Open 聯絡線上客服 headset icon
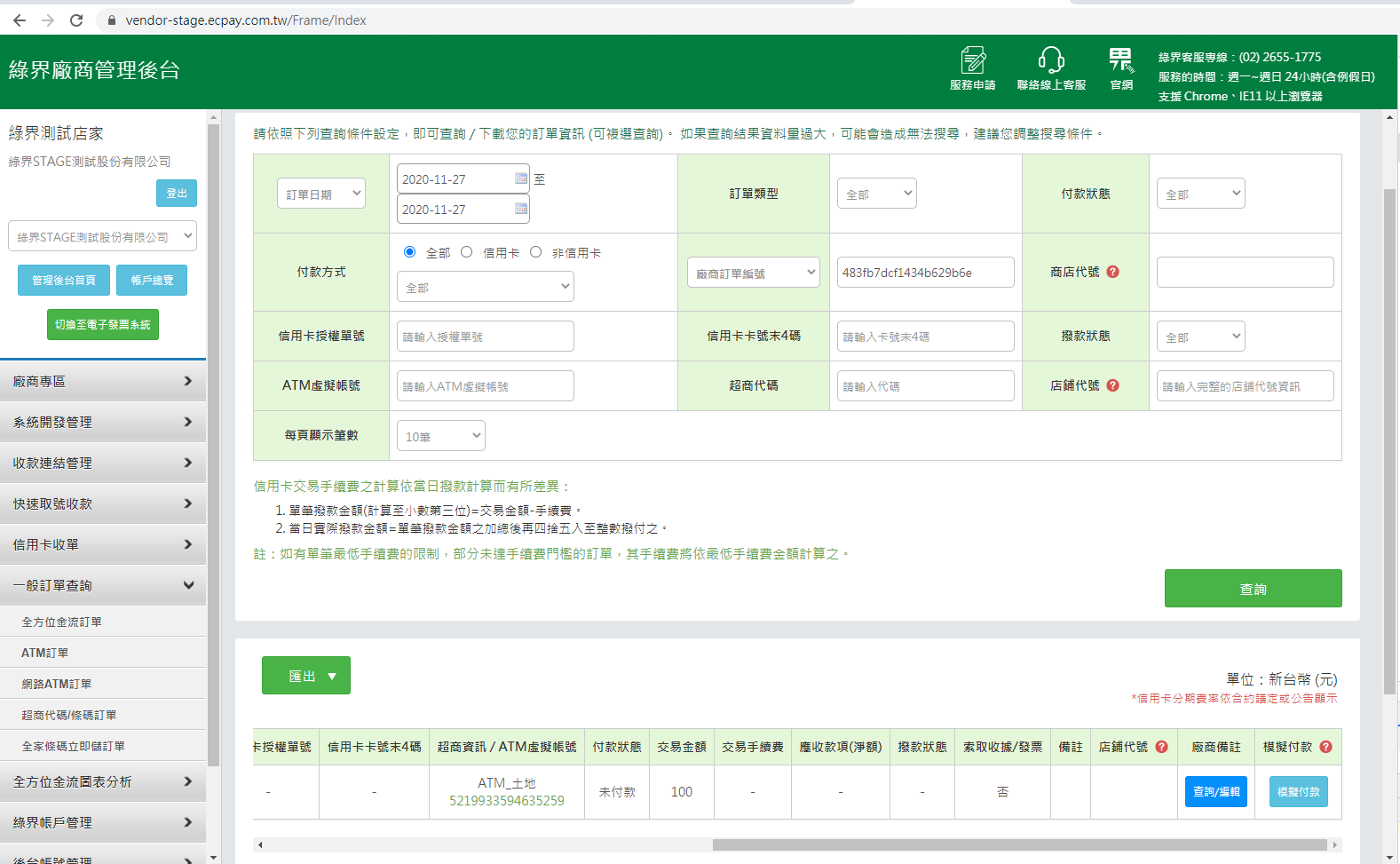The width and height of the screenshot is (1400, 864). coord(1051,68)
